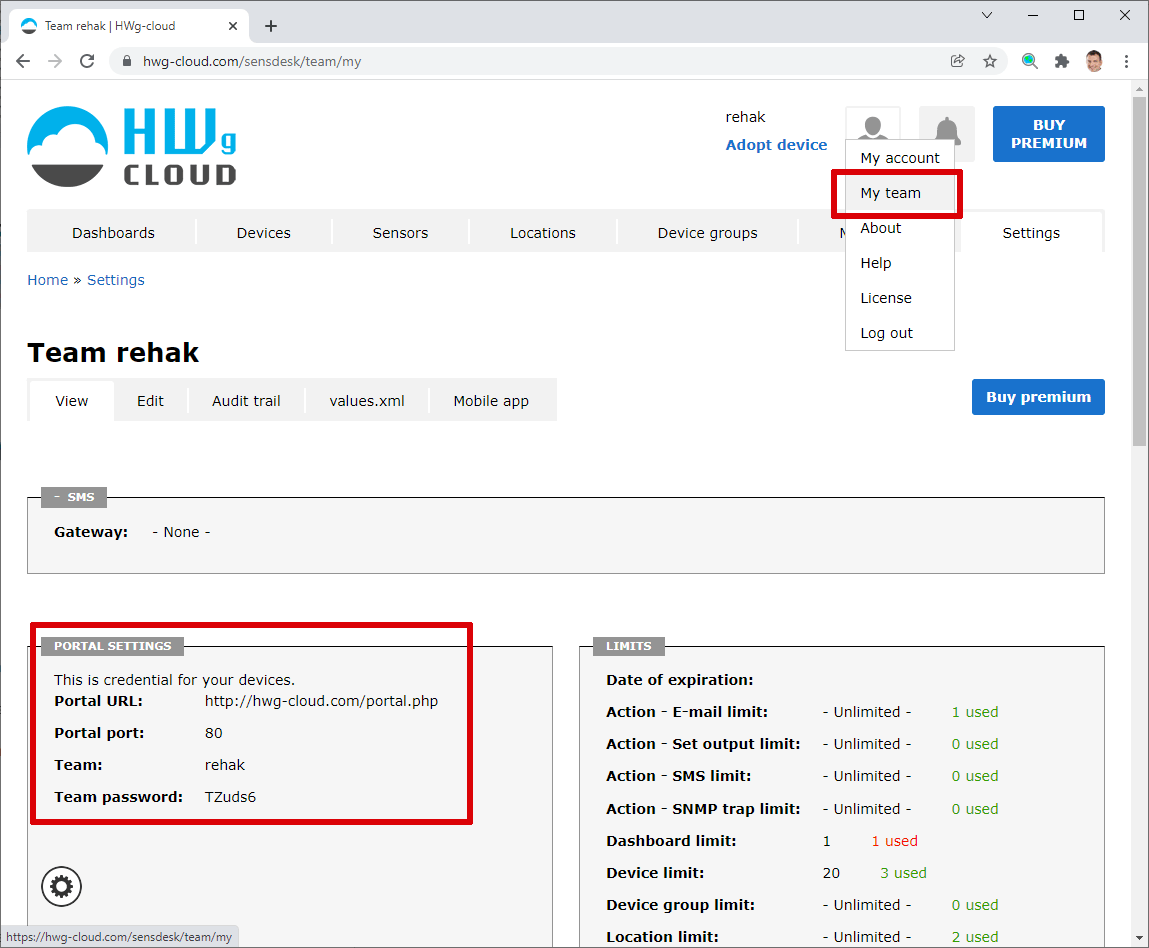Click the Chrome profile avatar
This screenshot has height=948, width=1149.
[x=1094, y=62]
